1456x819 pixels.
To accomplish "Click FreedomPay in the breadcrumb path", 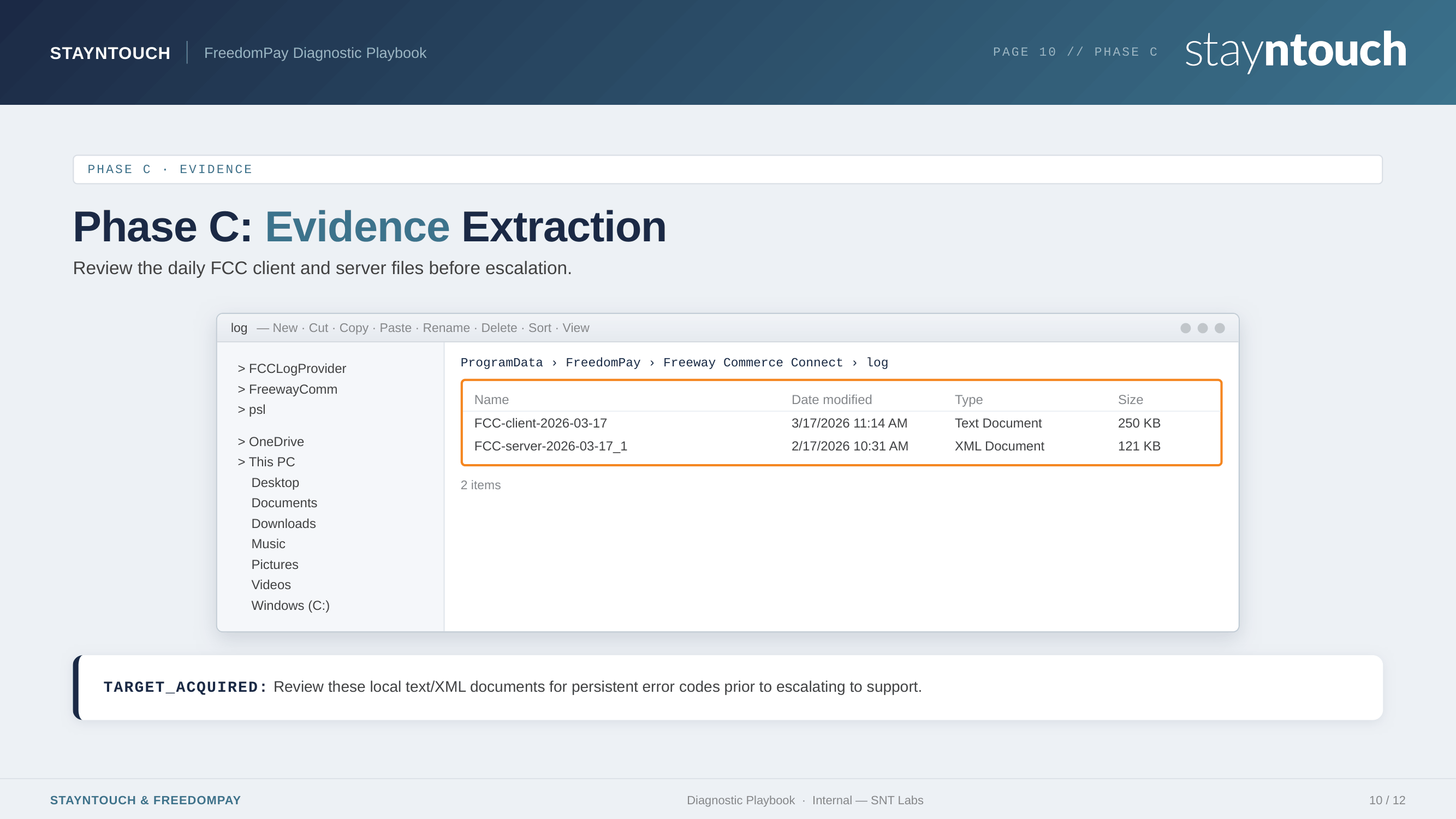I will pyautogui.click(x=603, y=363).
